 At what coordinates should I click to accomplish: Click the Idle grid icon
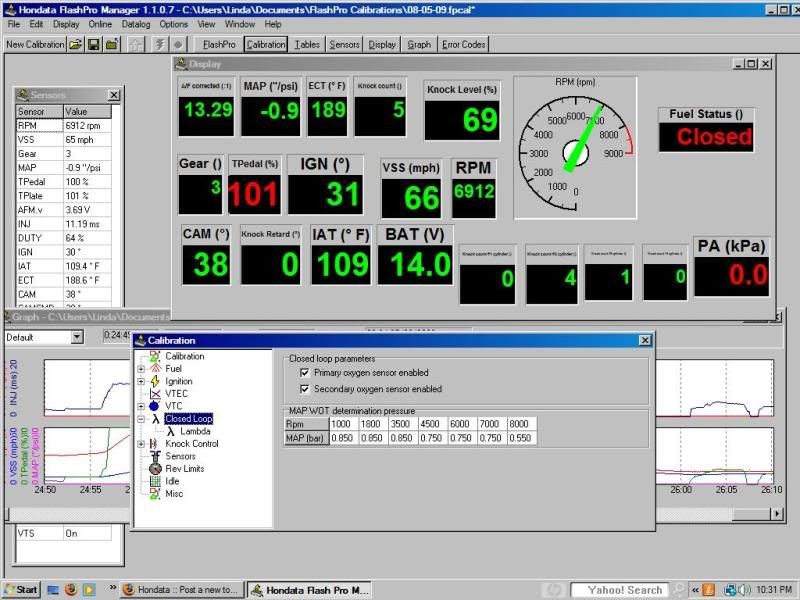155,481
